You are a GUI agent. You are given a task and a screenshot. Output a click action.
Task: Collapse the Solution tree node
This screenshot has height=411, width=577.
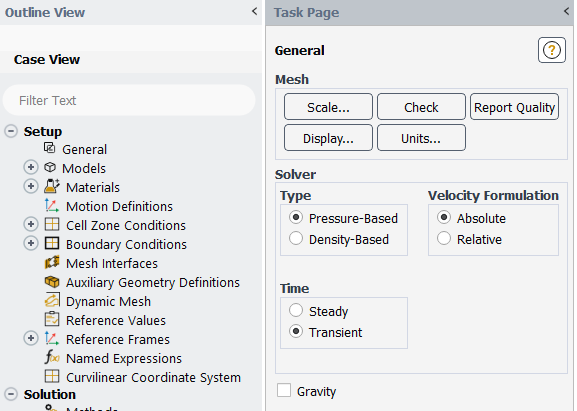pyautogui.click(x=11, y=394)
